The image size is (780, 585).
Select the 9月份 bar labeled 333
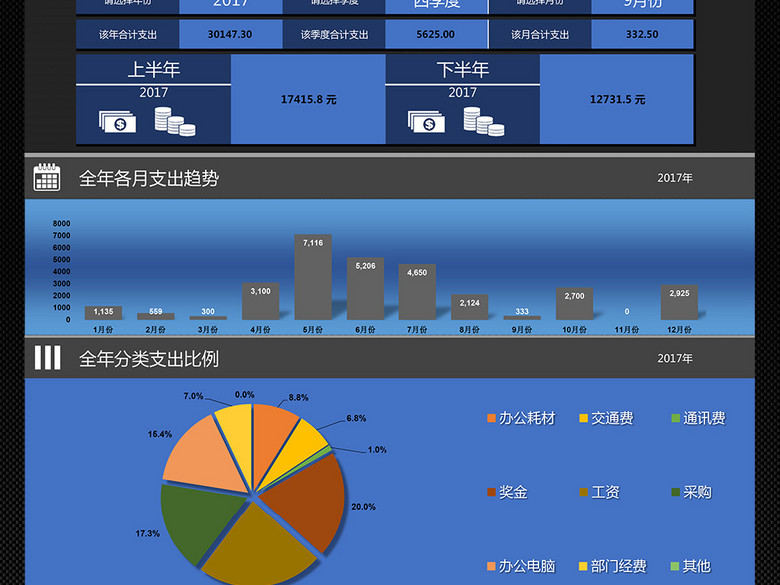(x=522, y=318)
